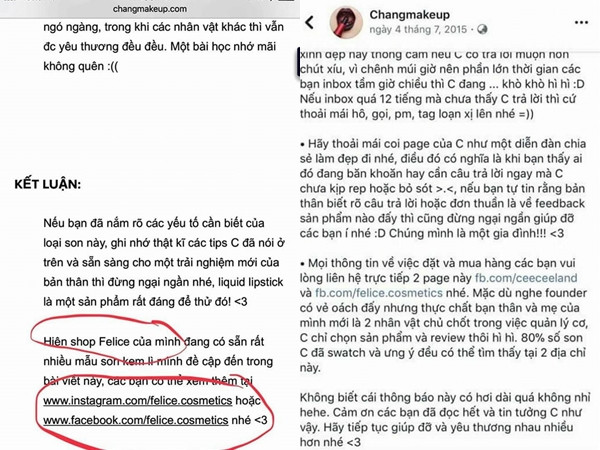Open the Changmakeup page name
This screenshot has width=600, height=450.
click(409, 15)
